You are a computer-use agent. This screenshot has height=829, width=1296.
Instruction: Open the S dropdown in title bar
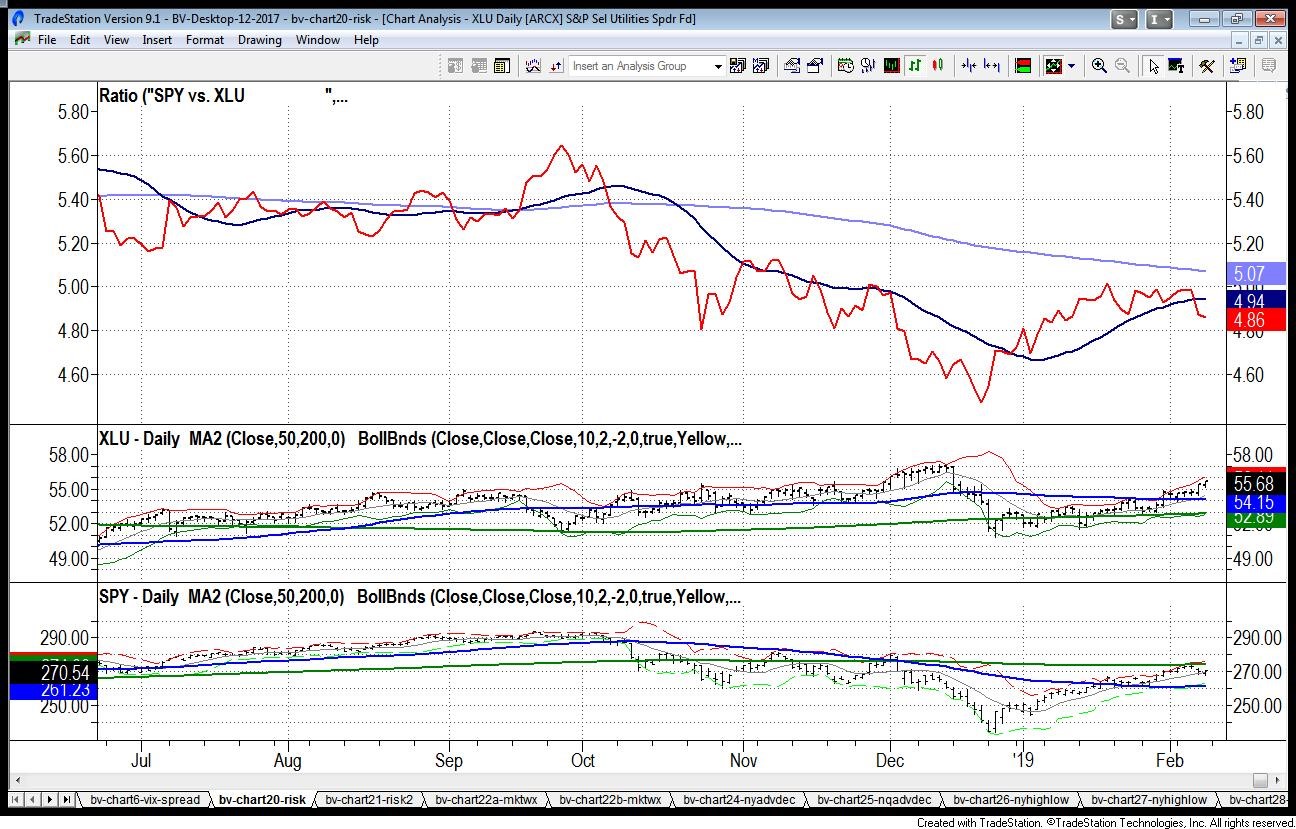[1124, 19]
